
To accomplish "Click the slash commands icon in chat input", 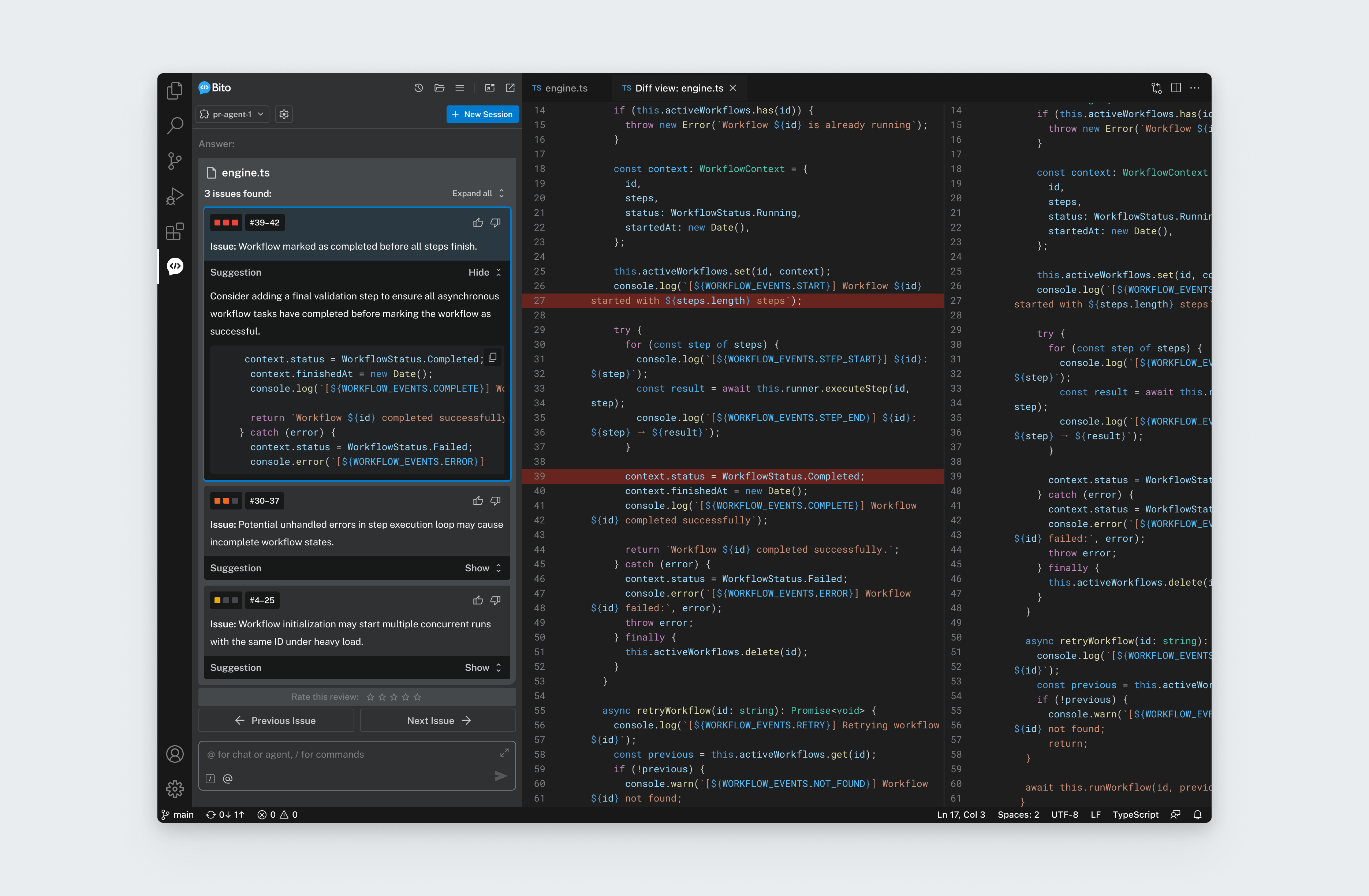I will [210, 779].
